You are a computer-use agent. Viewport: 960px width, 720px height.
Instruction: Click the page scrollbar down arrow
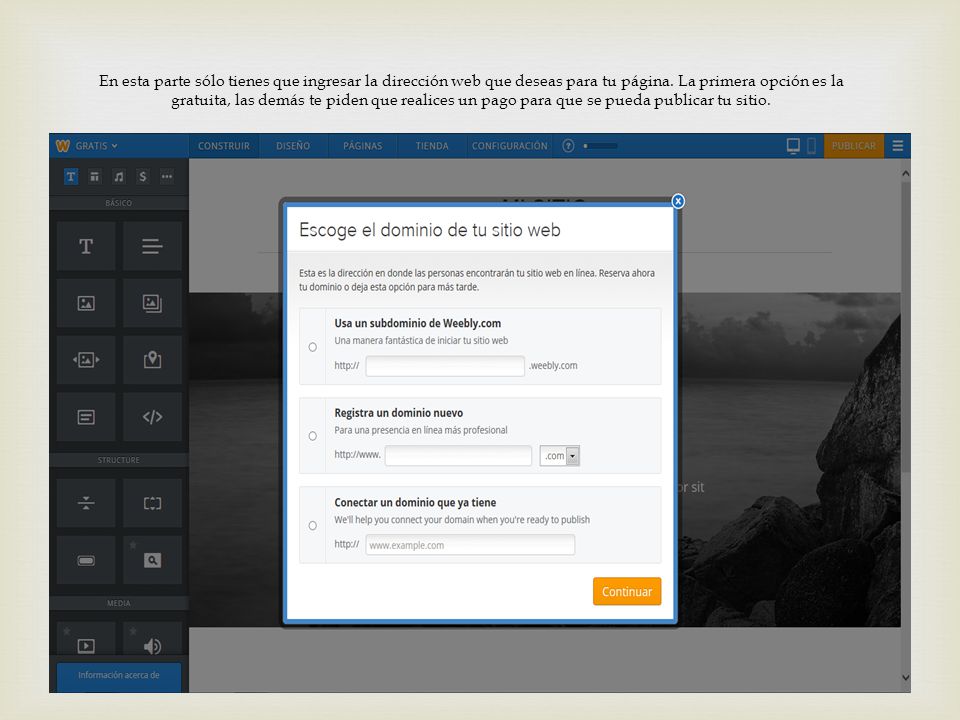(x=905, y=677)
